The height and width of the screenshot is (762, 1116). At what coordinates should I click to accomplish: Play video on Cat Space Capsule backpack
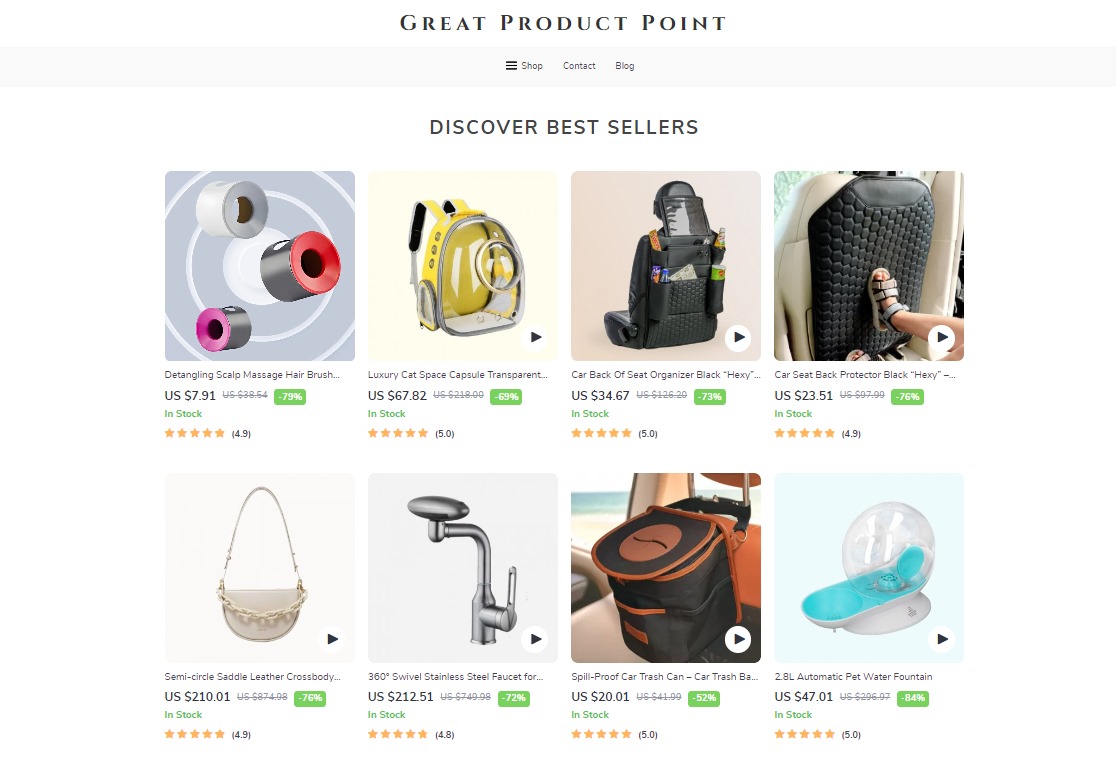(535, 337)
